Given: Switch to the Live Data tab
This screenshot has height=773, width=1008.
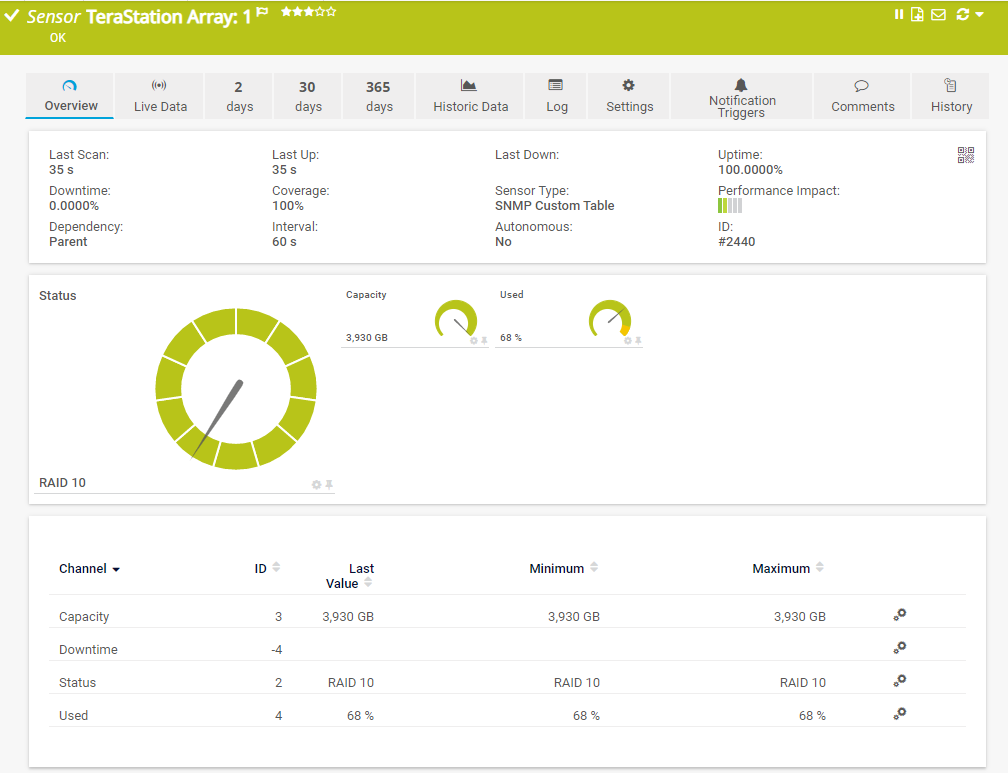Looking at the screenshot, I should coord(160,96).
